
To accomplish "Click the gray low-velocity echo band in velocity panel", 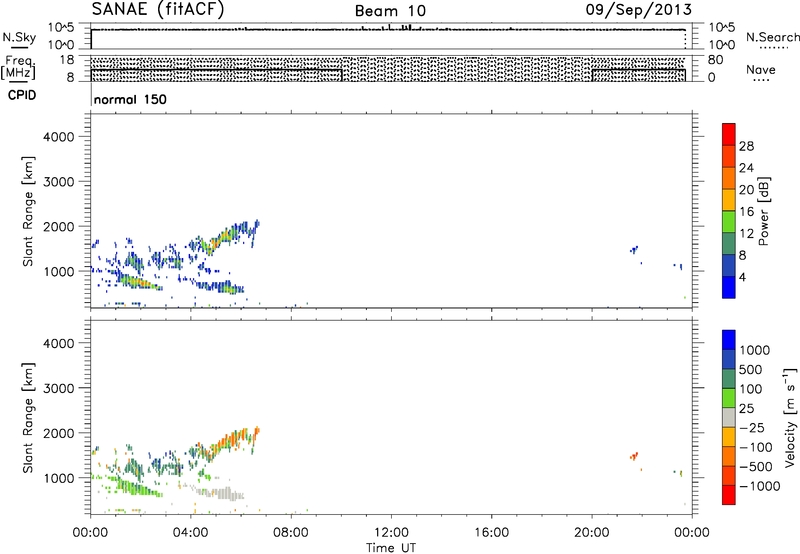I will [222, 494].
